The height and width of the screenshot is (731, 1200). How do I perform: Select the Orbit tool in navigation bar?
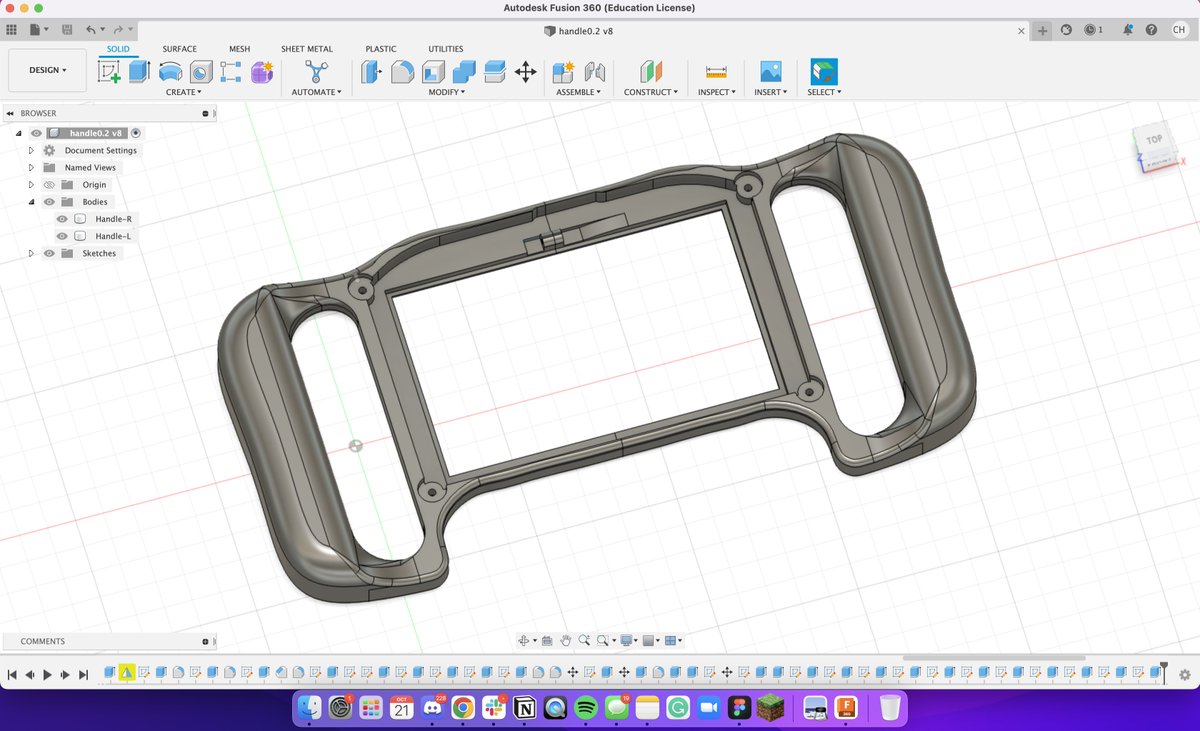tap(524, 640)
